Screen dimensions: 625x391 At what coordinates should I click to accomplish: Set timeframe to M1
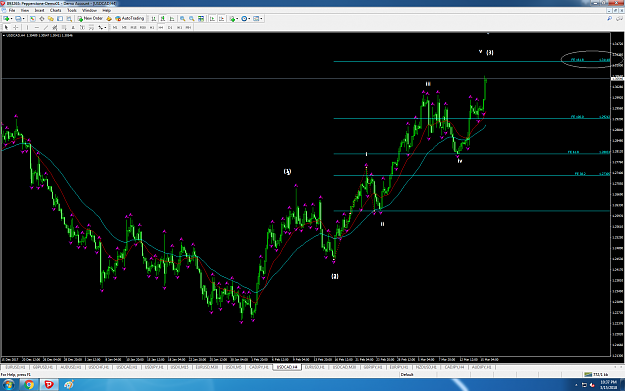click(x=115, y=28)
